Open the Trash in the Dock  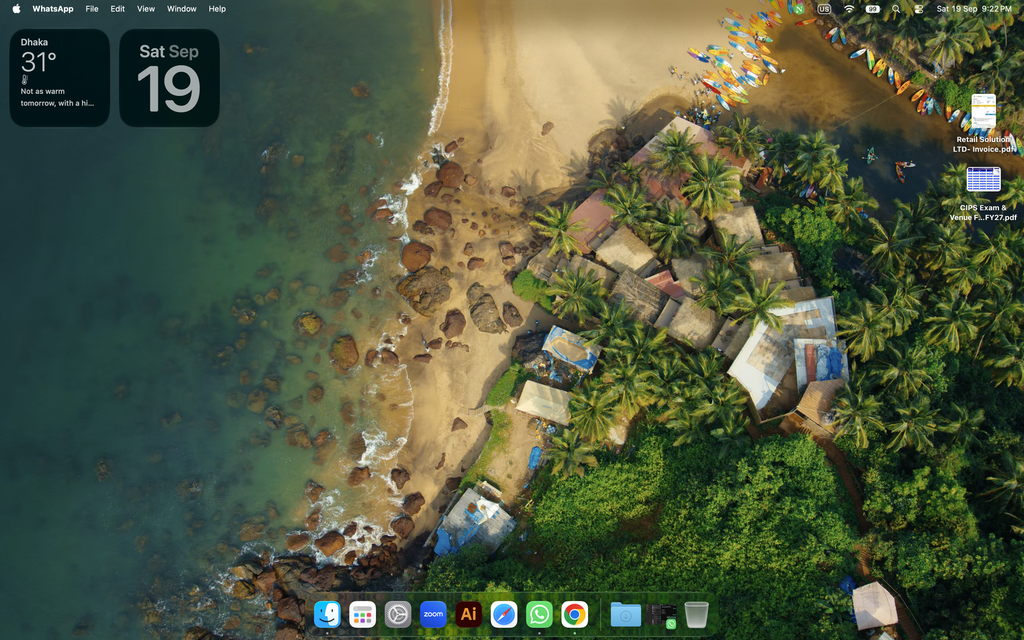[x=696, y=615]
